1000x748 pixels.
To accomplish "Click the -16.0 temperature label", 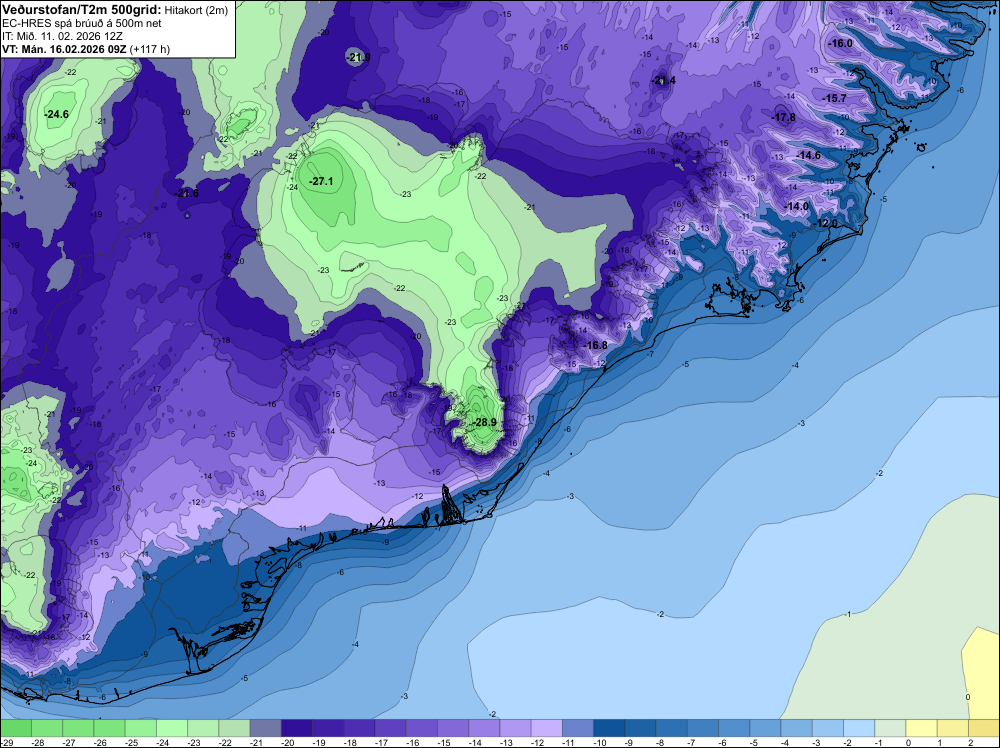I will (840, 44).
